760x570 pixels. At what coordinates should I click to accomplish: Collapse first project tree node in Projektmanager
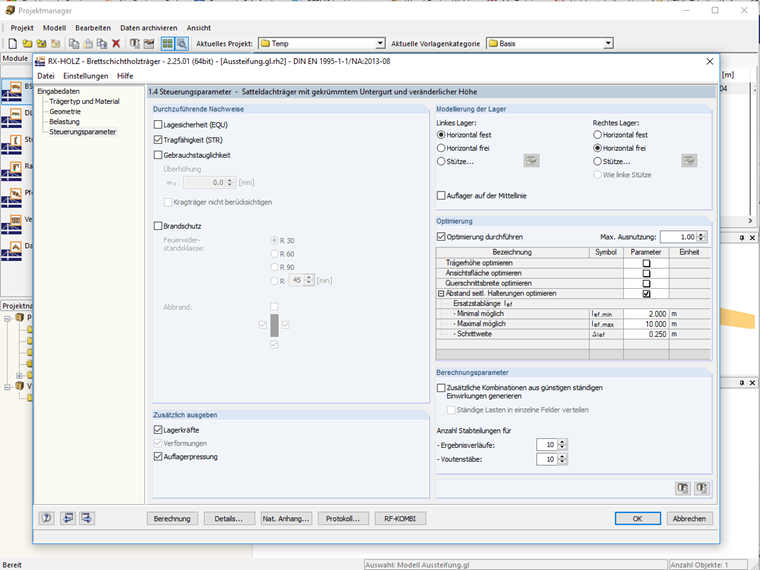coord(8,318)
